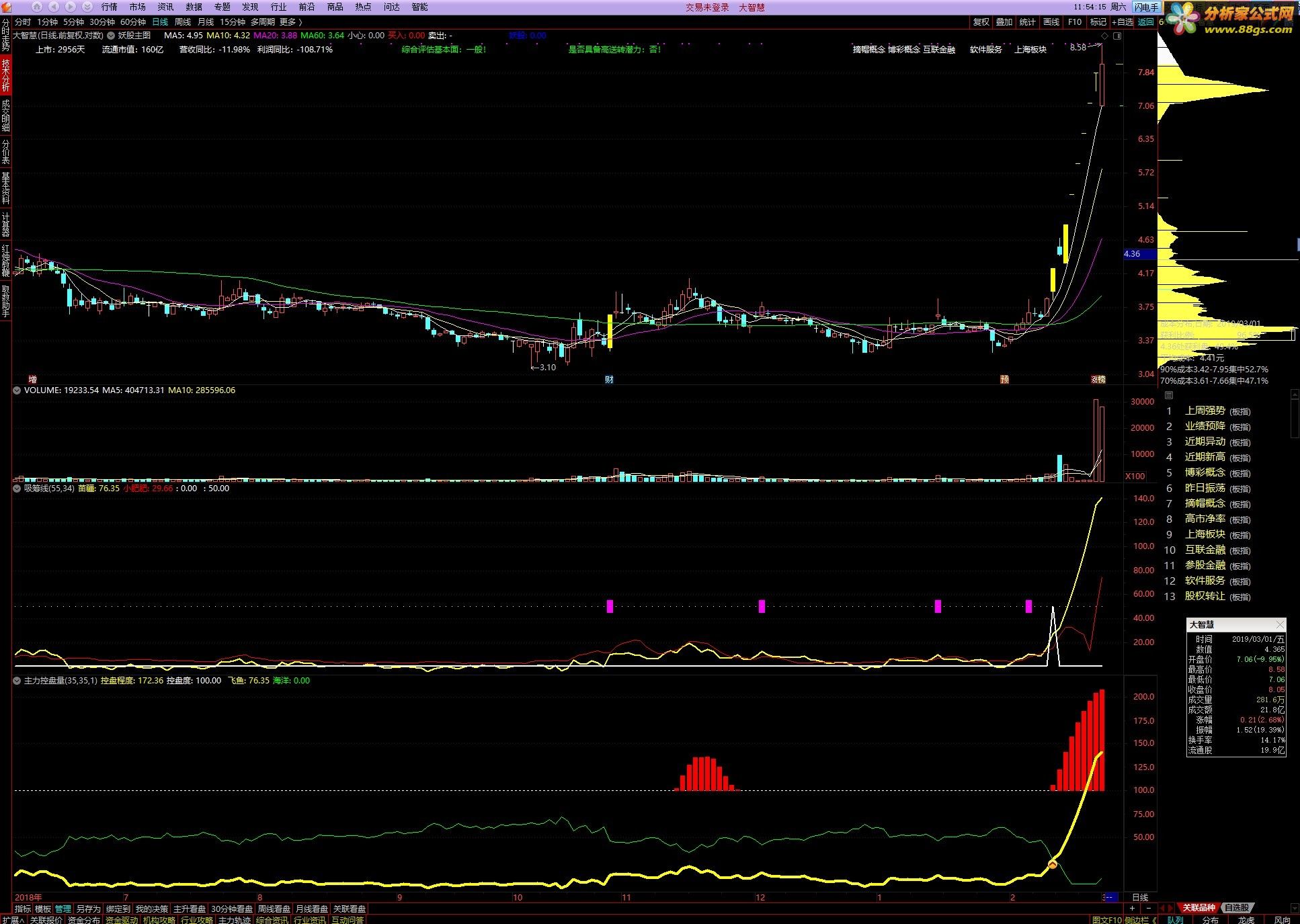Collapse the 侧边栏 sidebar toggle
Viewport: 1300px width, 924px height.
coord(1141,919)
